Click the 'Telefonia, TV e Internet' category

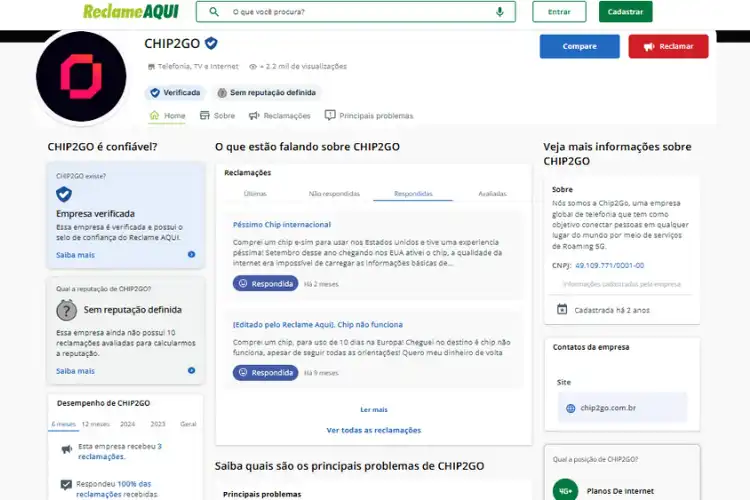coord(198,67)
